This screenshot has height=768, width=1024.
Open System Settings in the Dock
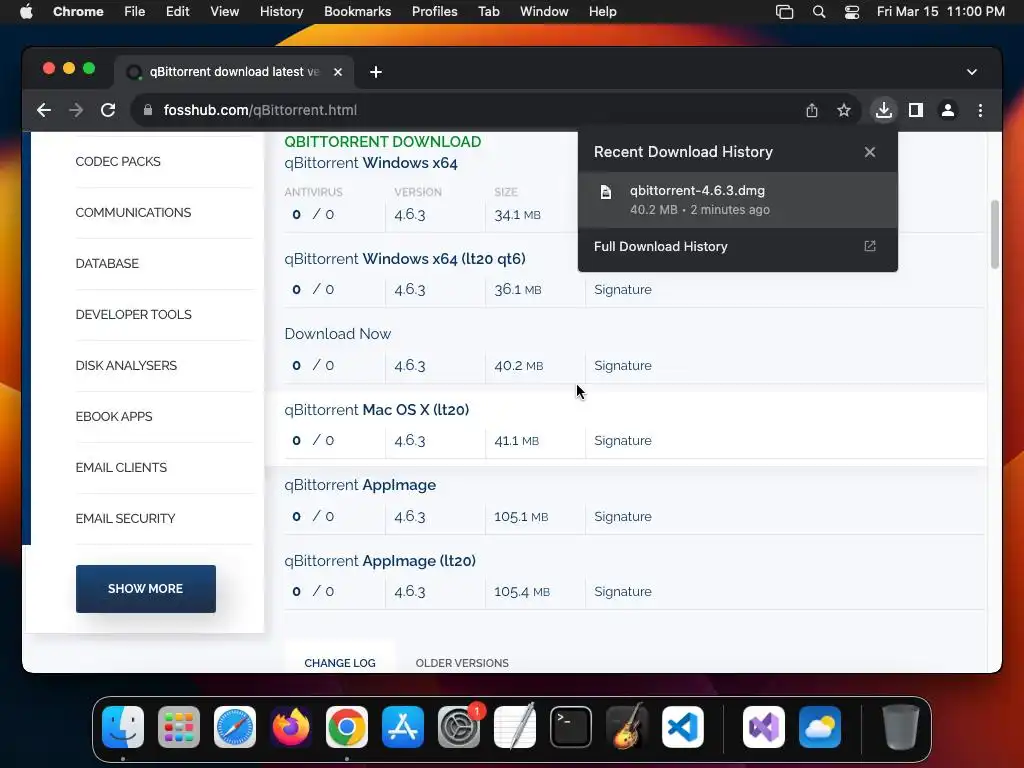(x=459, y=727)
